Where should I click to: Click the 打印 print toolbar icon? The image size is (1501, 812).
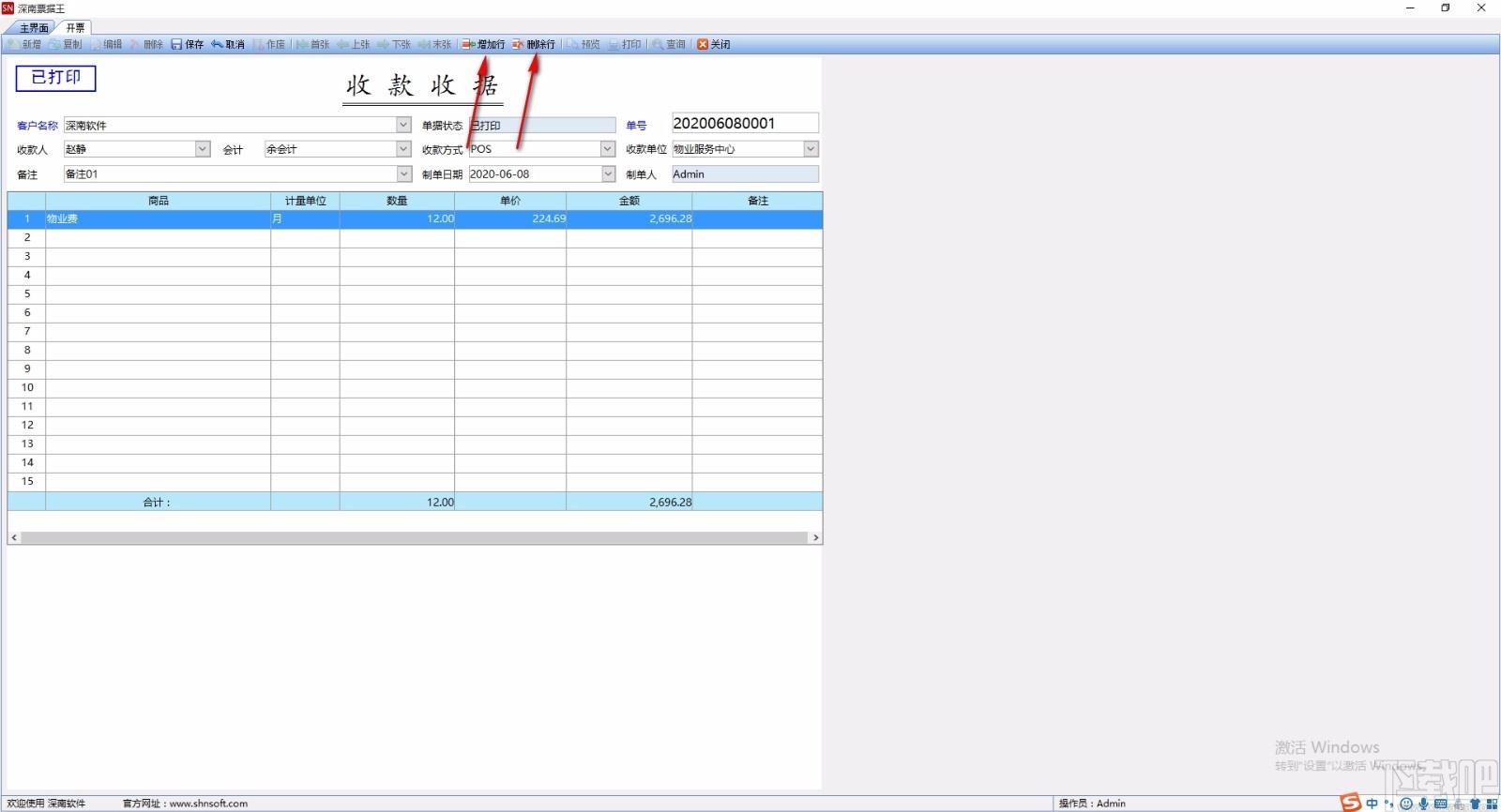pos(614,44)
